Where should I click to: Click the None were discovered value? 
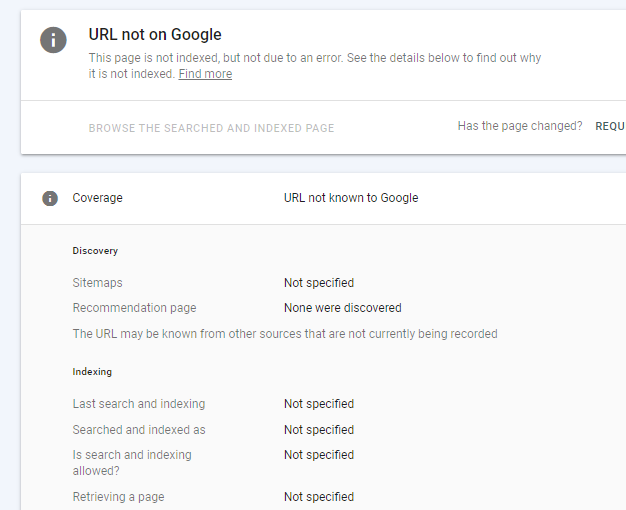click(x=343, y=308)
